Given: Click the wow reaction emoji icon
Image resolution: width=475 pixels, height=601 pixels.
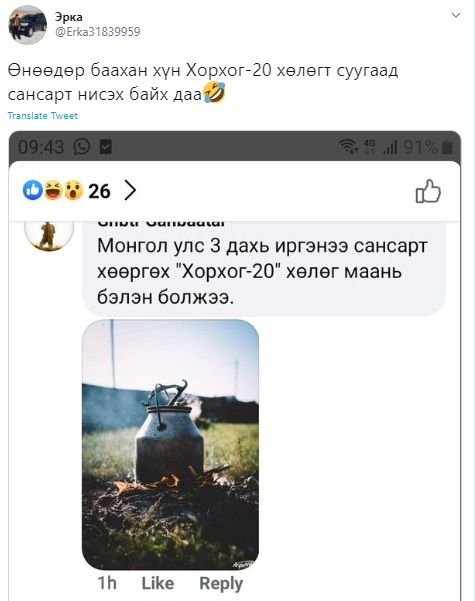Looking at the screenshot, I should [x=73, y=190].
